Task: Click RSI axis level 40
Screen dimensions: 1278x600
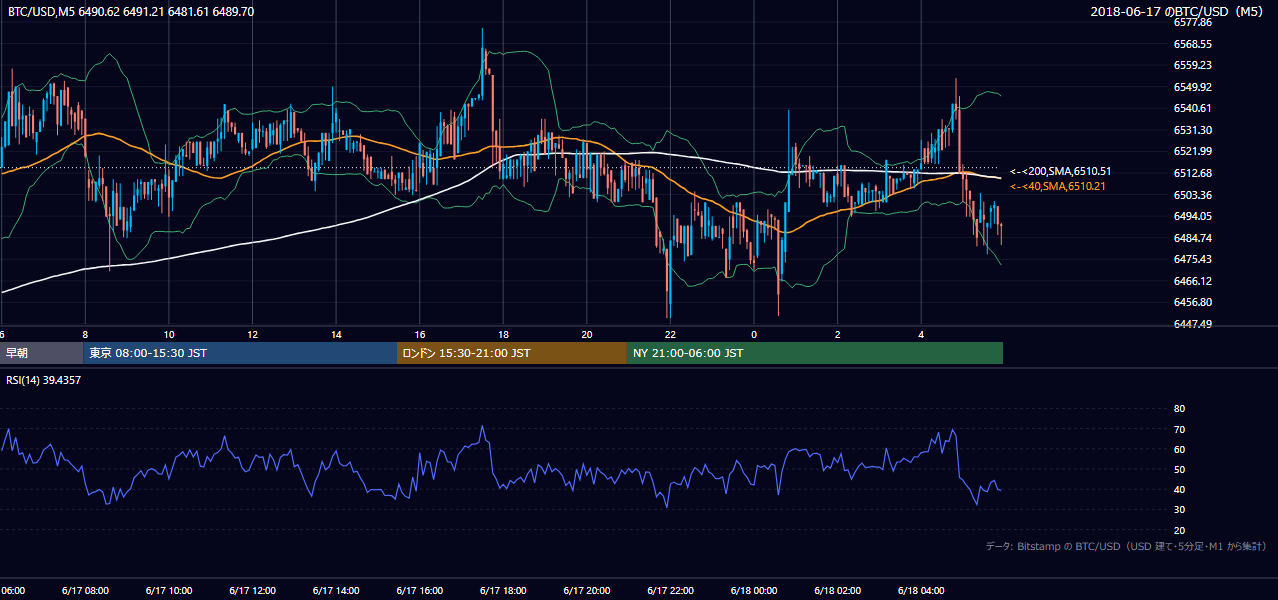Action: click(1179, 489)
